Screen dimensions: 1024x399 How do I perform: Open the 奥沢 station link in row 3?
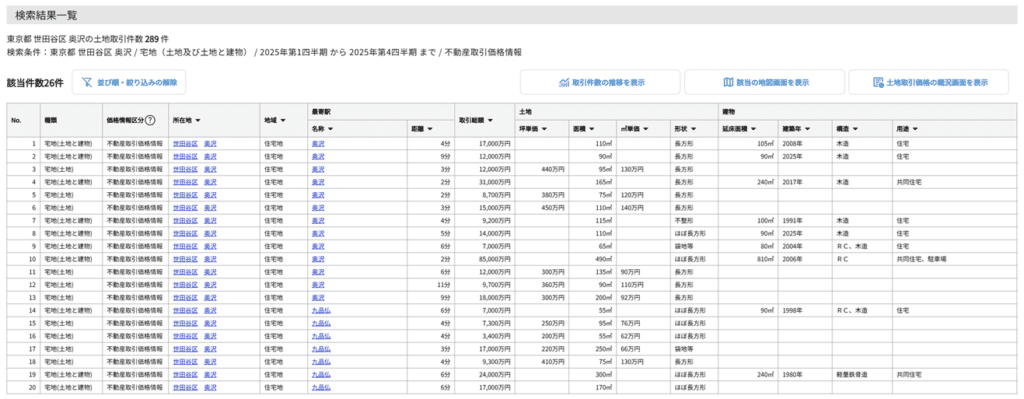(318, 169)
